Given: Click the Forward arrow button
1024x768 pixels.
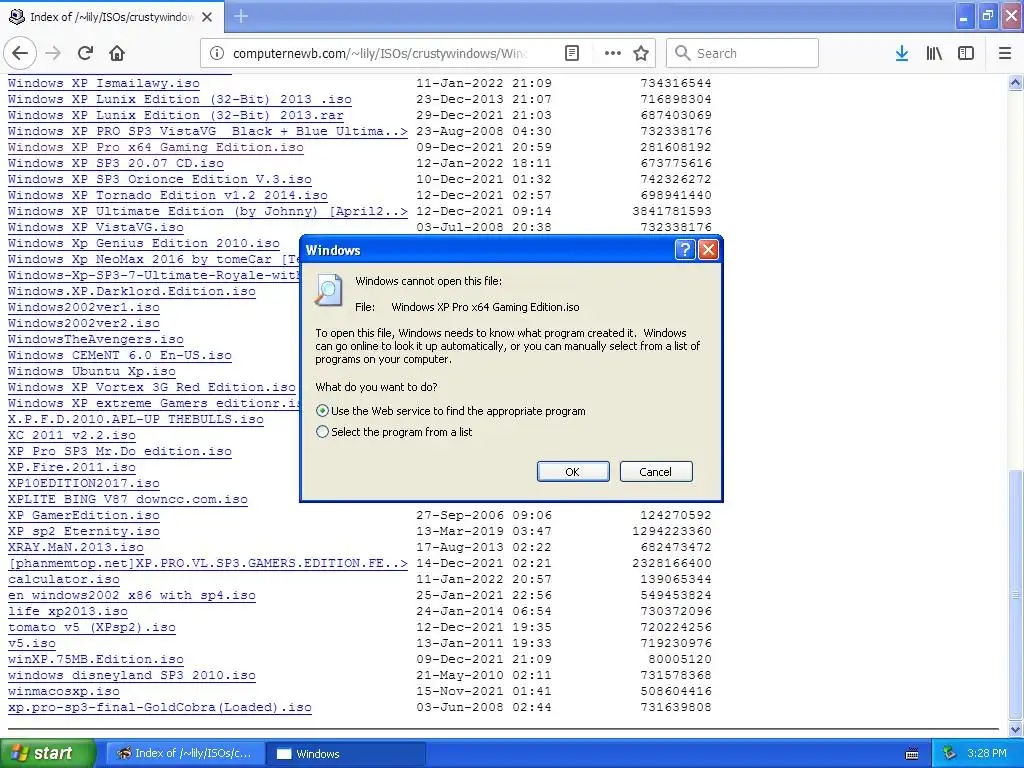Looking at the screenshot, I should pos(53,54).
